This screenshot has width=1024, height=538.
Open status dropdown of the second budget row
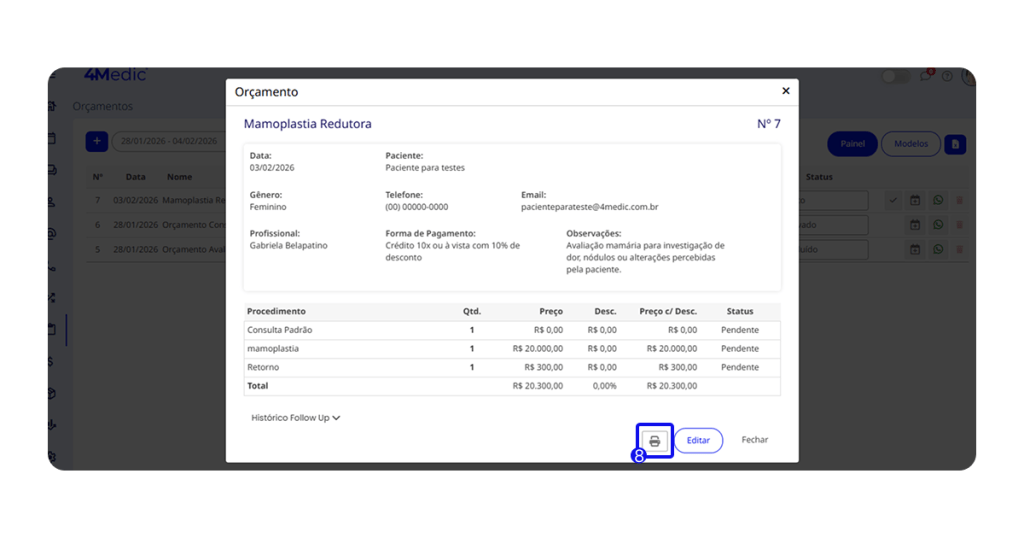(833, 225)
